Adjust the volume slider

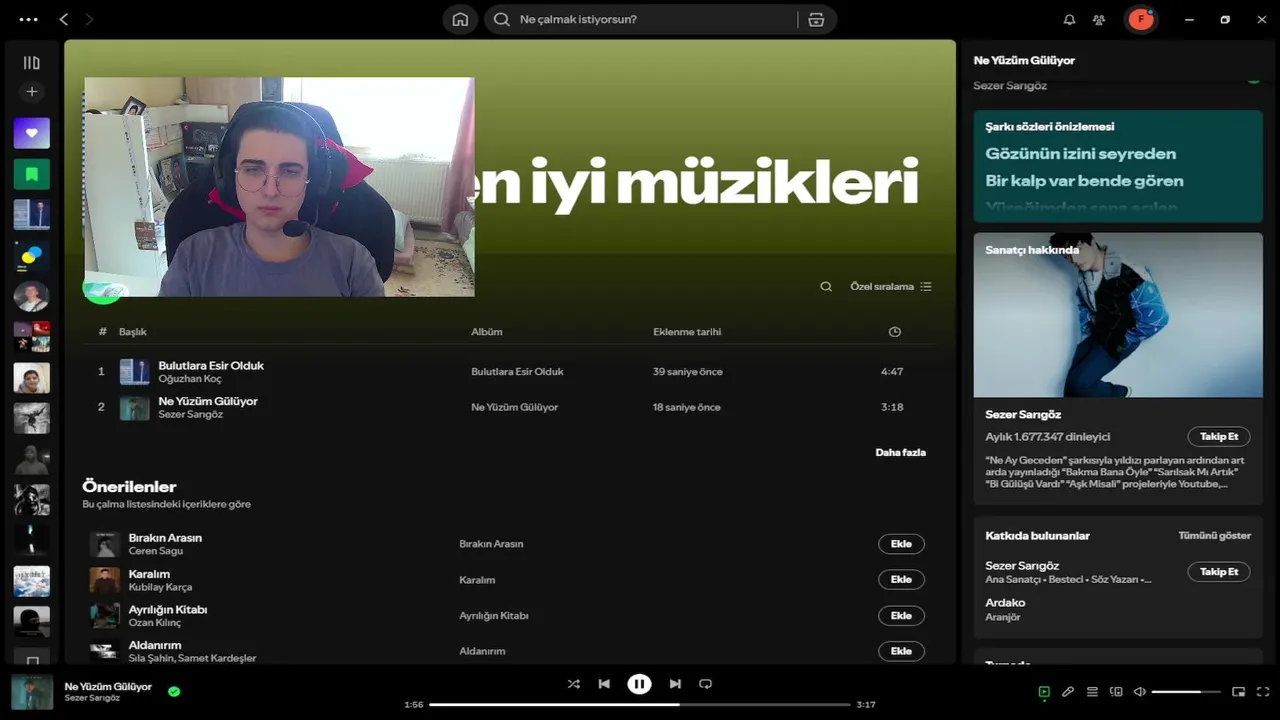(x=1186, y=692)
